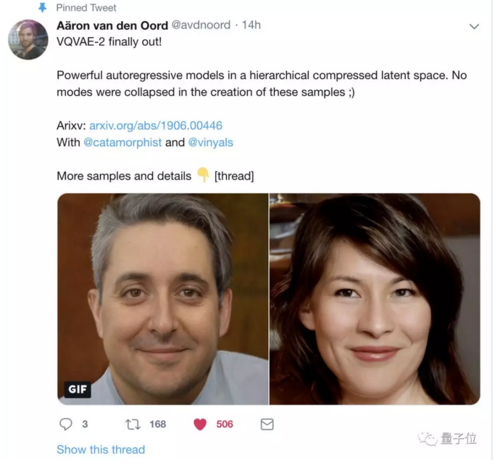Click the name Aäron van den Oord
The image size is (500, 469).
(112, 25)
